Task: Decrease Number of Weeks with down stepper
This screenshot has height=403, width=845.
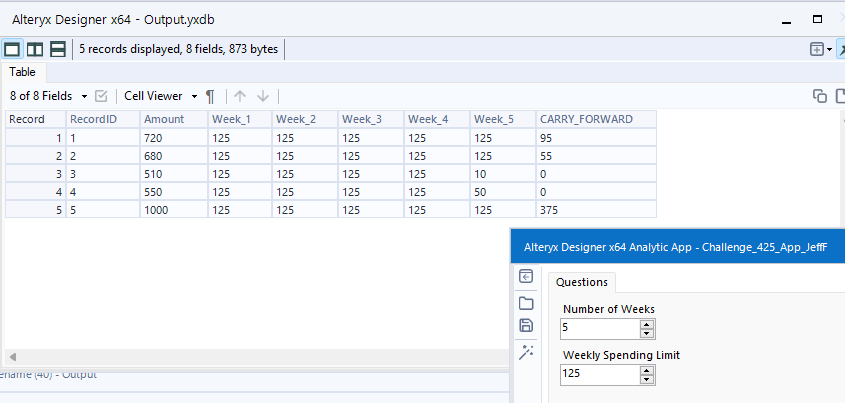Action: pyautogui.click(x=647, y=333)
